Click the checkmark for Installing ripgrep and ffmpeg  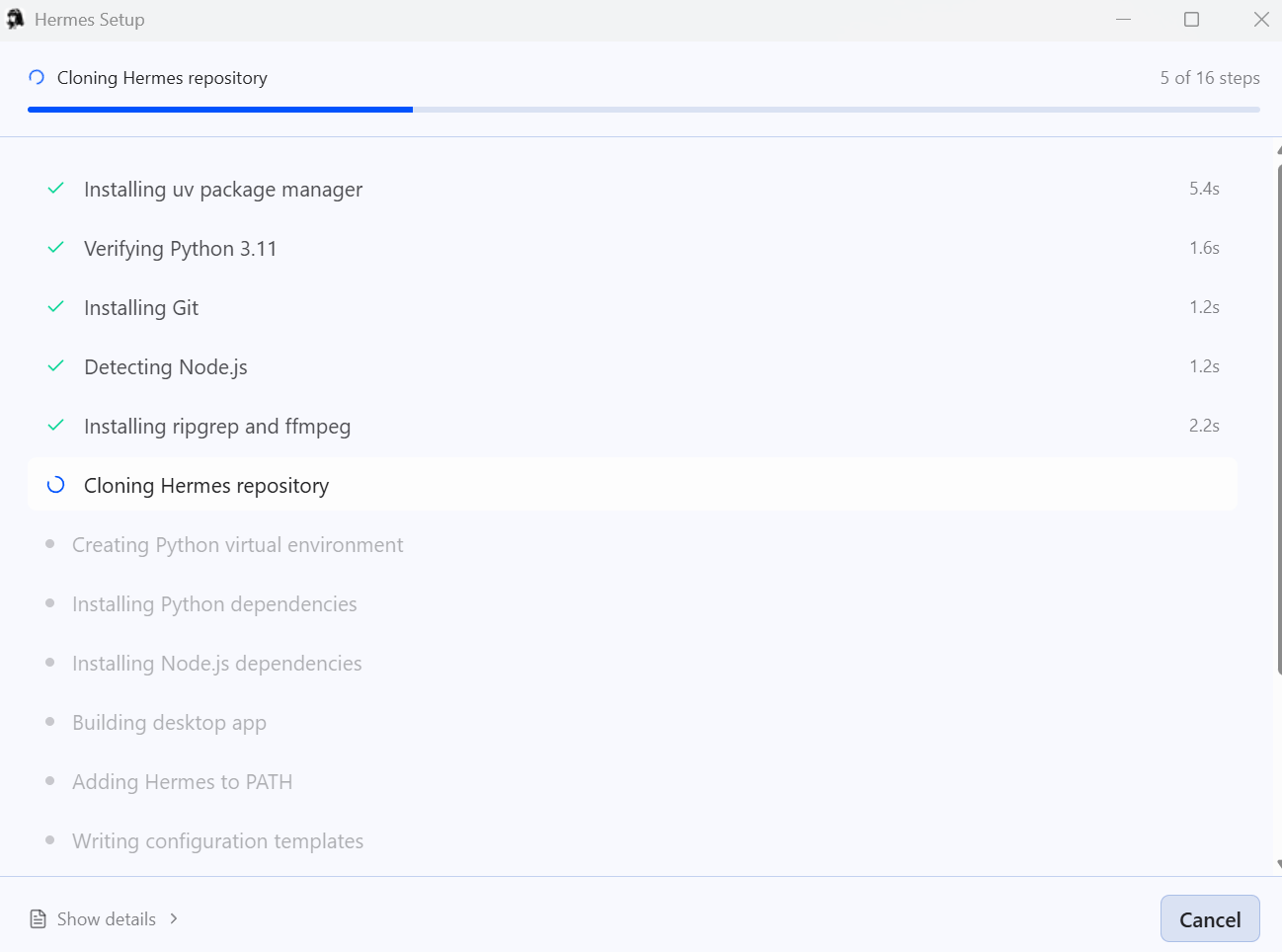pyautogui.click(x=56, y=425)
